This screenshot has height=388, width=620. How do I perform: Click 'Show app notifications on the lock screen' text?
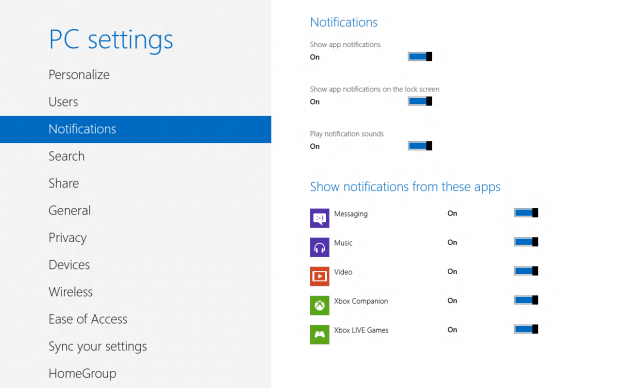click(x=374, y=89)
